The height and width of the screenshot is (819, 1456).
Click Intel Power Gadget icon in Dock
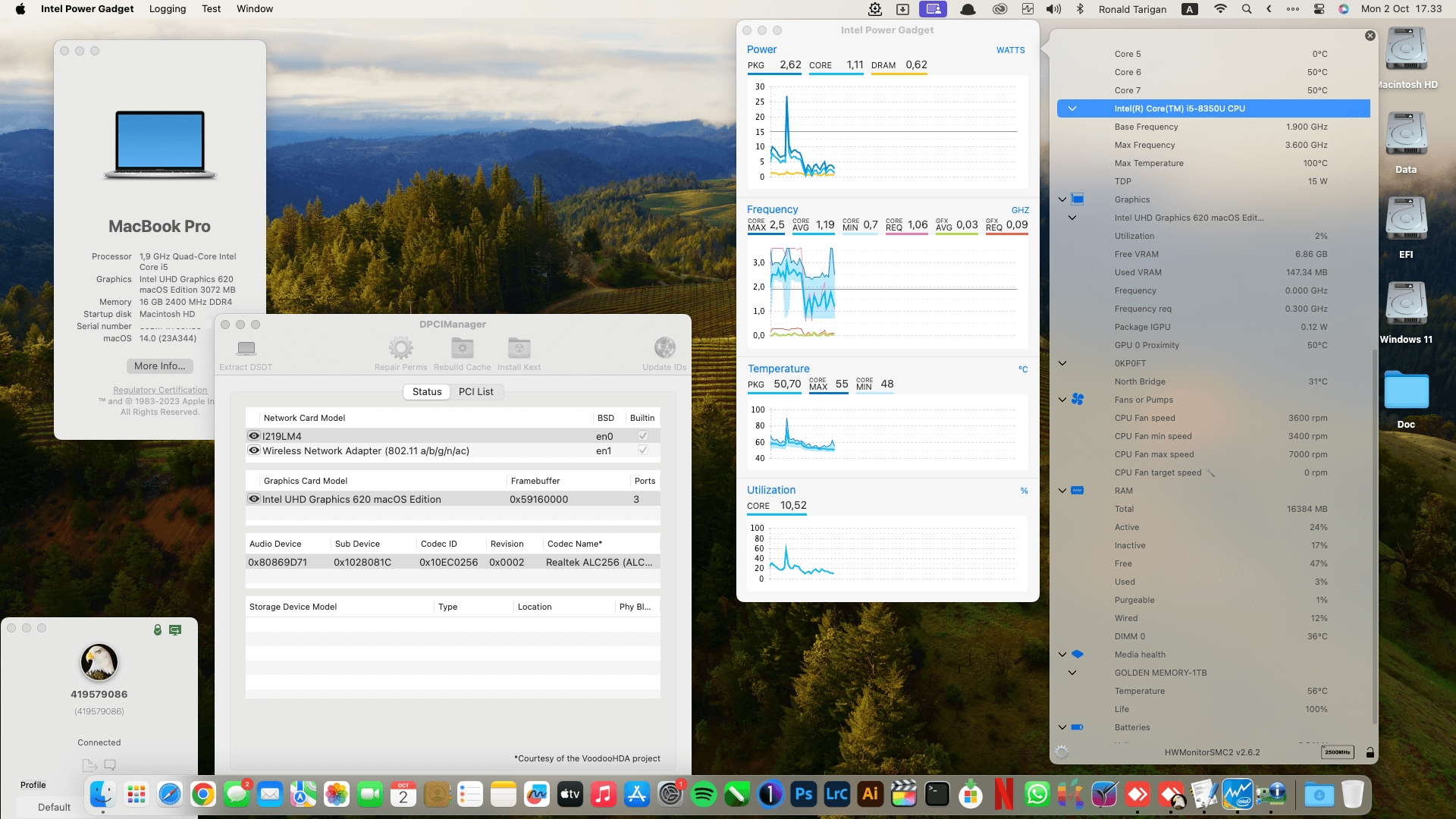tap(1238, 794)
